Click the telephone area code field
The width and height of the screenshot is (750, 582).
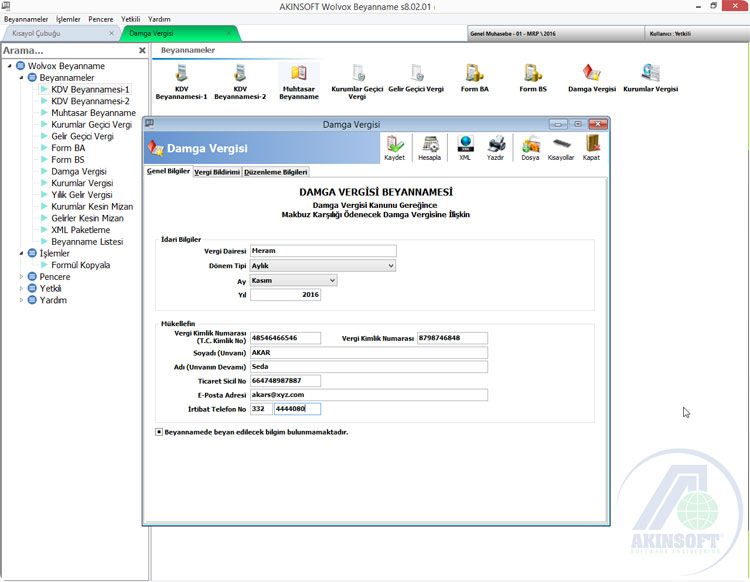pos(261,409)
